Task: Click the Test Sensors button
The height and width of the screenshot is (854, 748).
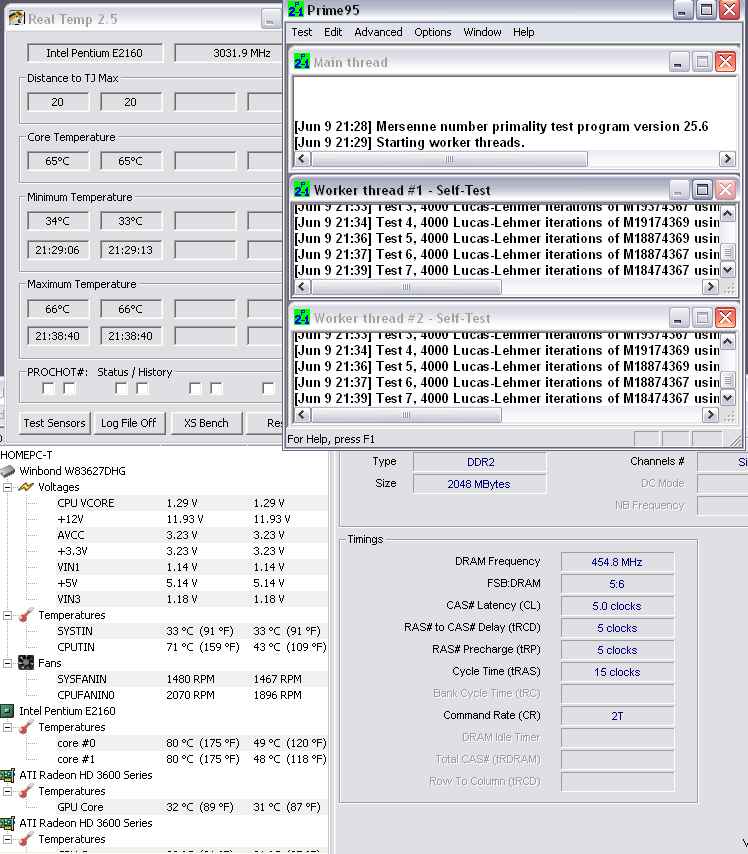Action: 54,423
